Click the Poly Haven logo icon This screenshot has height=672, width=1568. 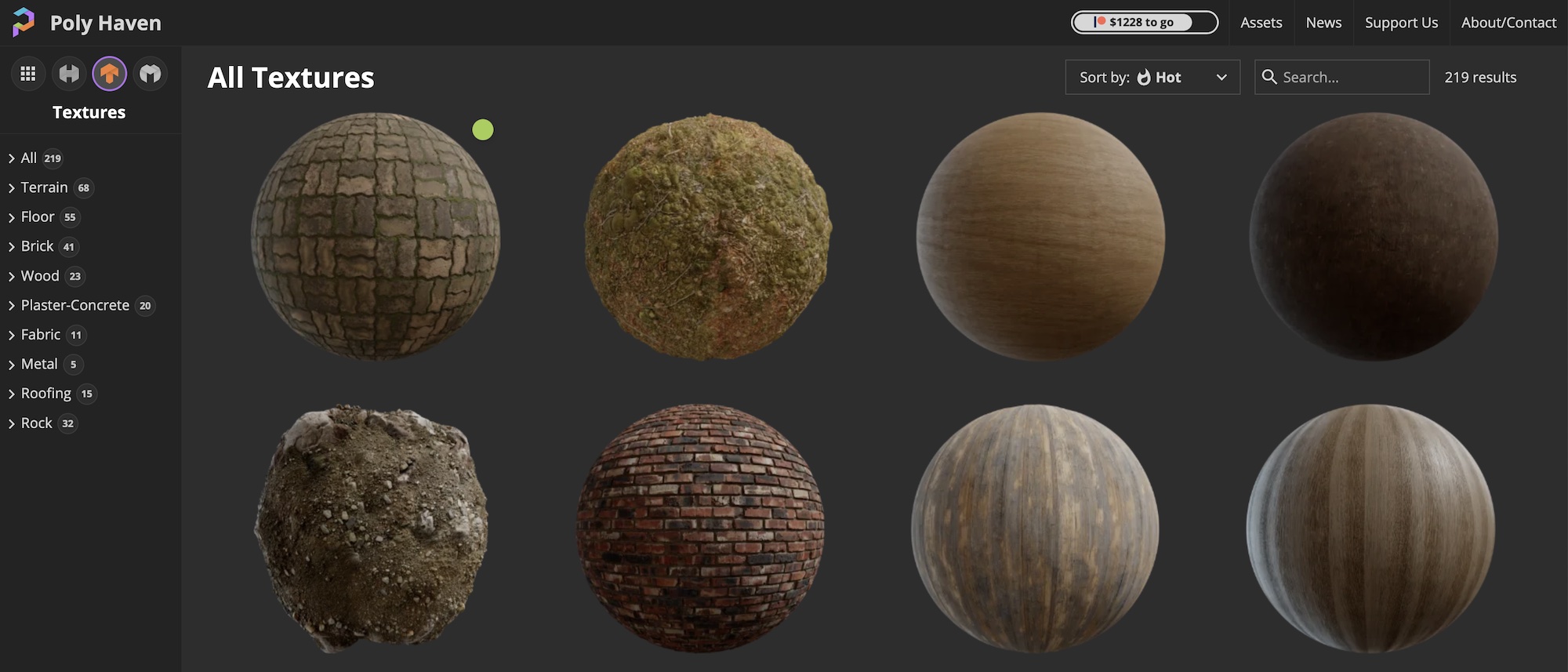(x=24, y=22)
